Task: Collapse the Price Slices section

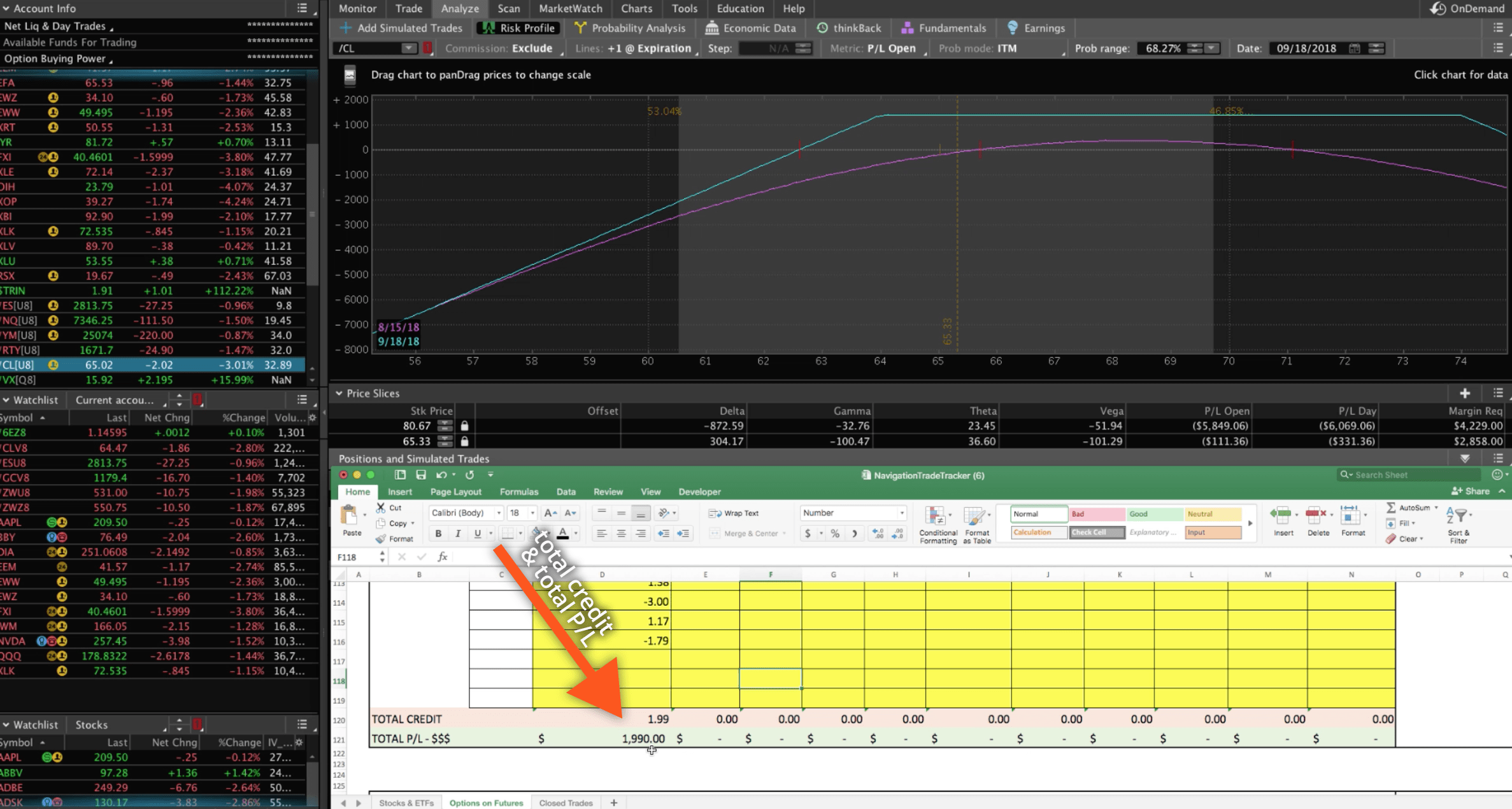Action: pyautogui.click(x=339, y=393)
